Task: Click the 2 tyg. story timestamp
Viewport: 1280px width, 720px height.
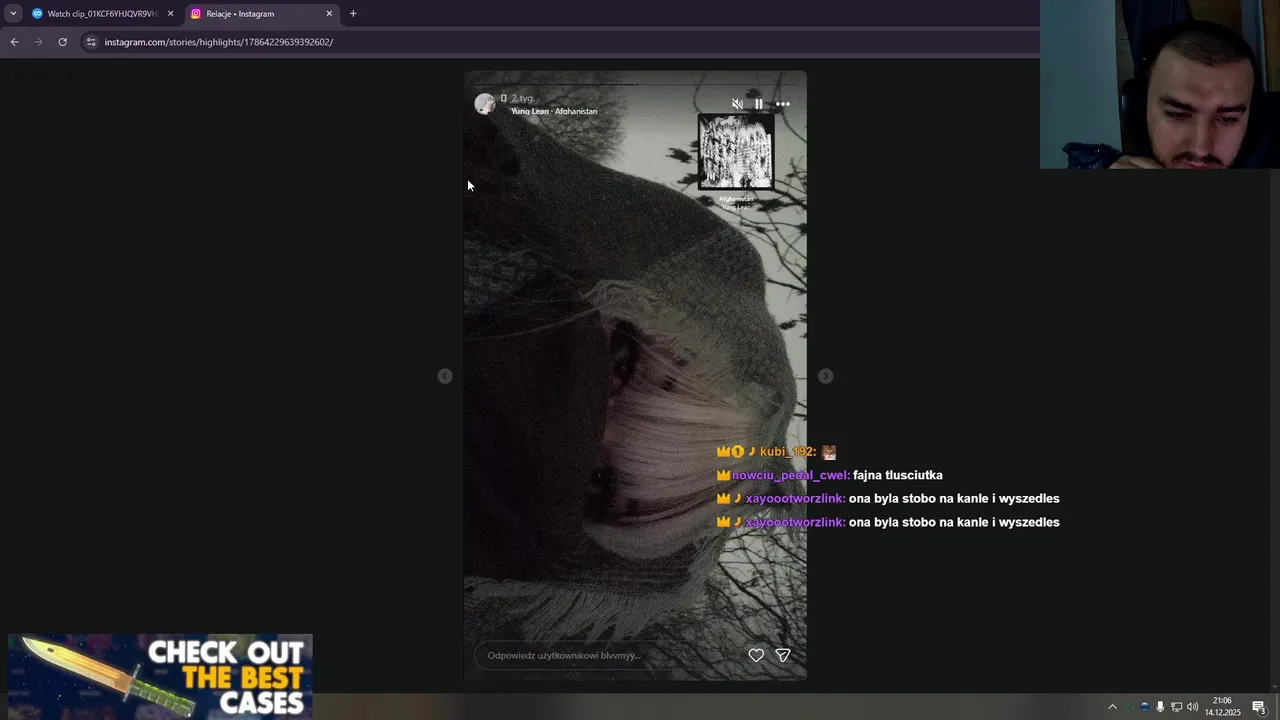Action: pyautogui.click(x=523, y=98)
